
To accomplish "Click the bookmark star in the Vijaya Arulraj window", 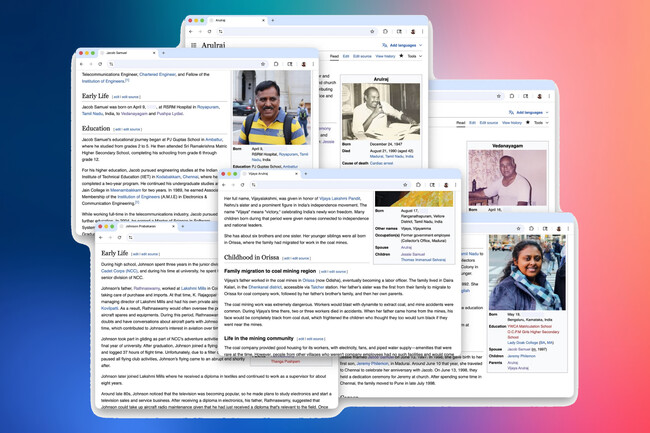I will [x=405, y=185].
